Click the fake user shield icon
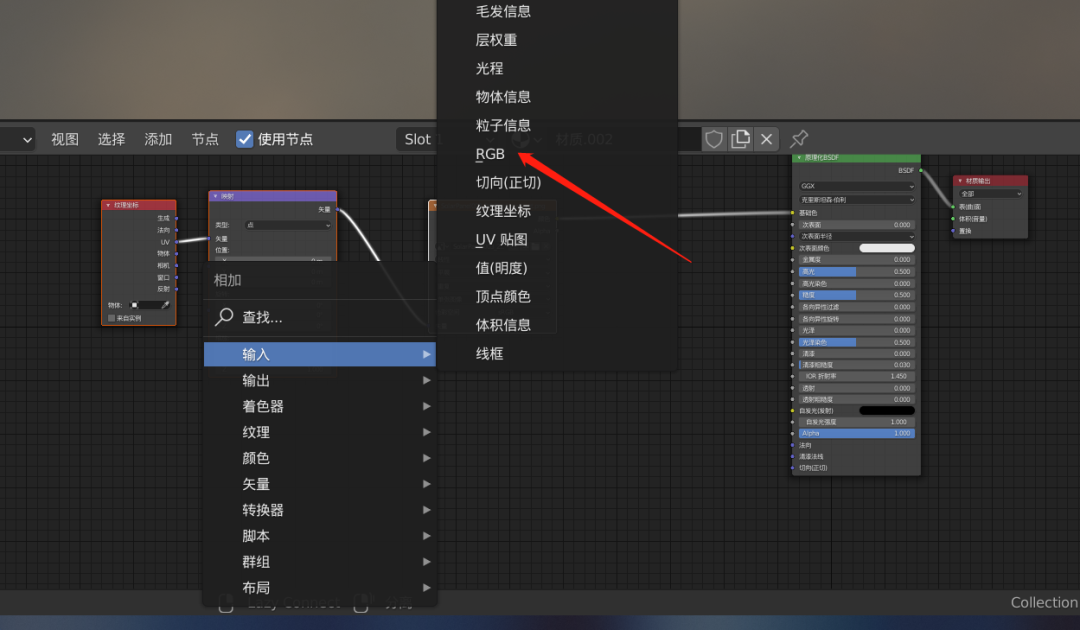 click(x=714, y=139)
